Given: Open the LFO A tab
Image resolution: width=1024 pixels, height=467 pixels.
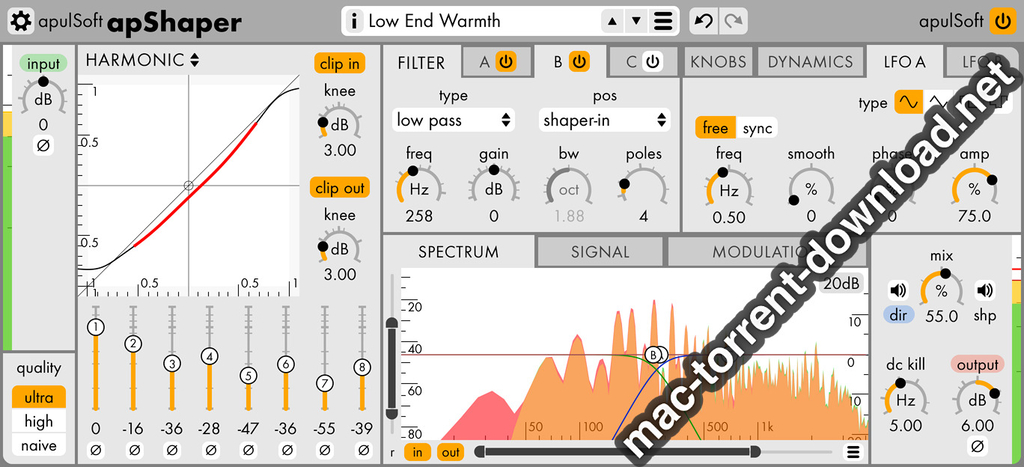Looking at the screenshot, I should 904,62.
